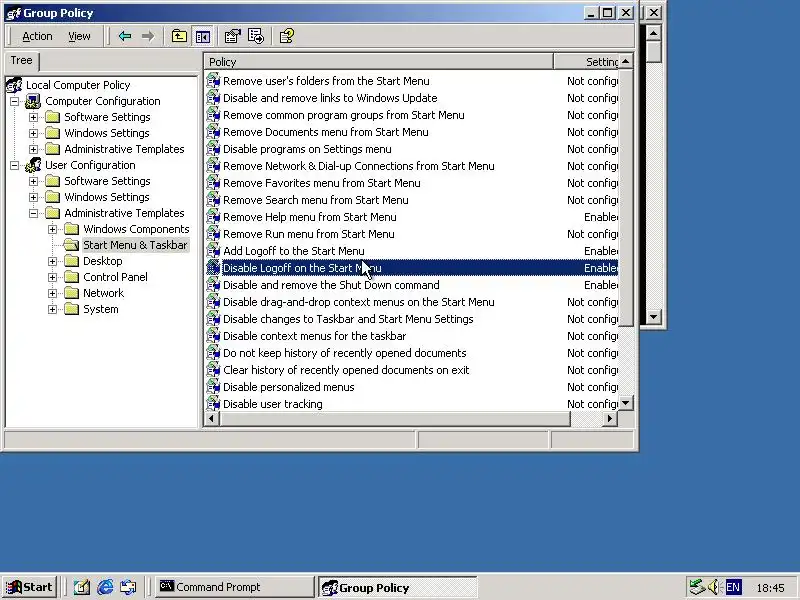Click the background window's scroll down arrow
800x600 pixels.
[654, 316]
